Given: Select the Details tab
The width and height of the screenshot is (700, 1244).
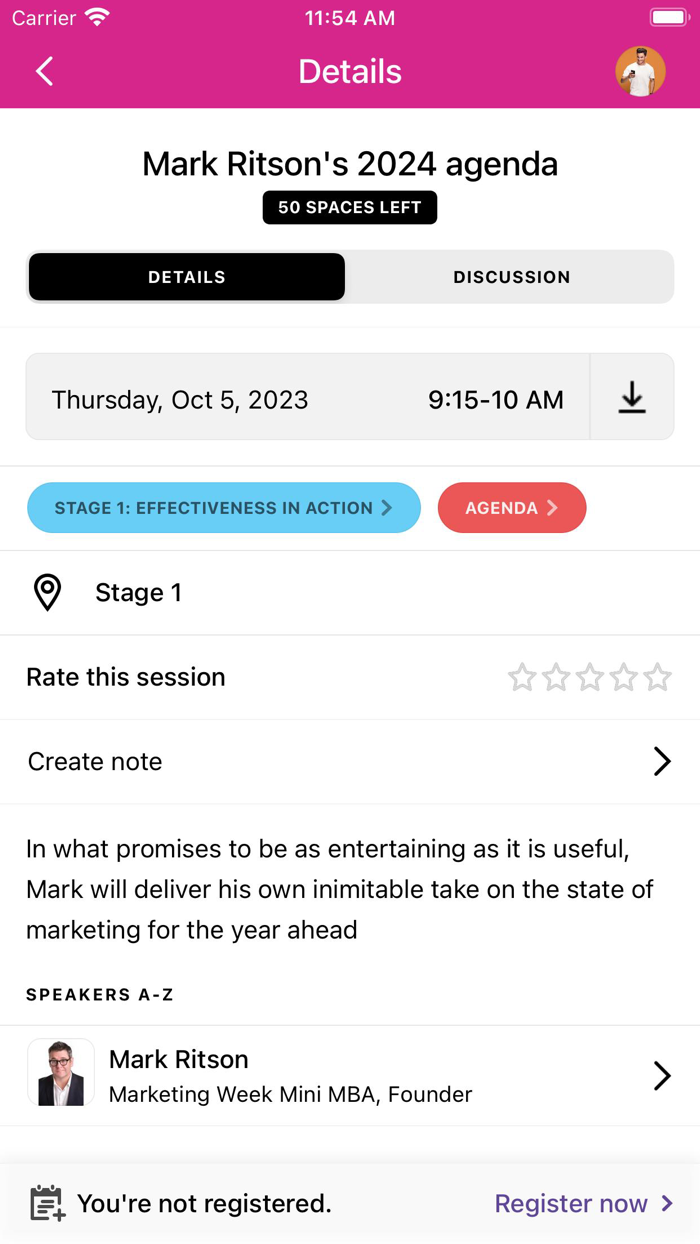Looking at the screenshot, I should 186,277.
